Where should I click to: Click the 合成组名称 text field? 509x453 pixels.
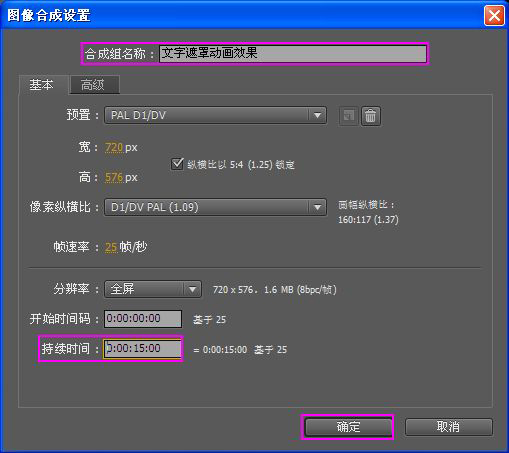click(293, 54)
